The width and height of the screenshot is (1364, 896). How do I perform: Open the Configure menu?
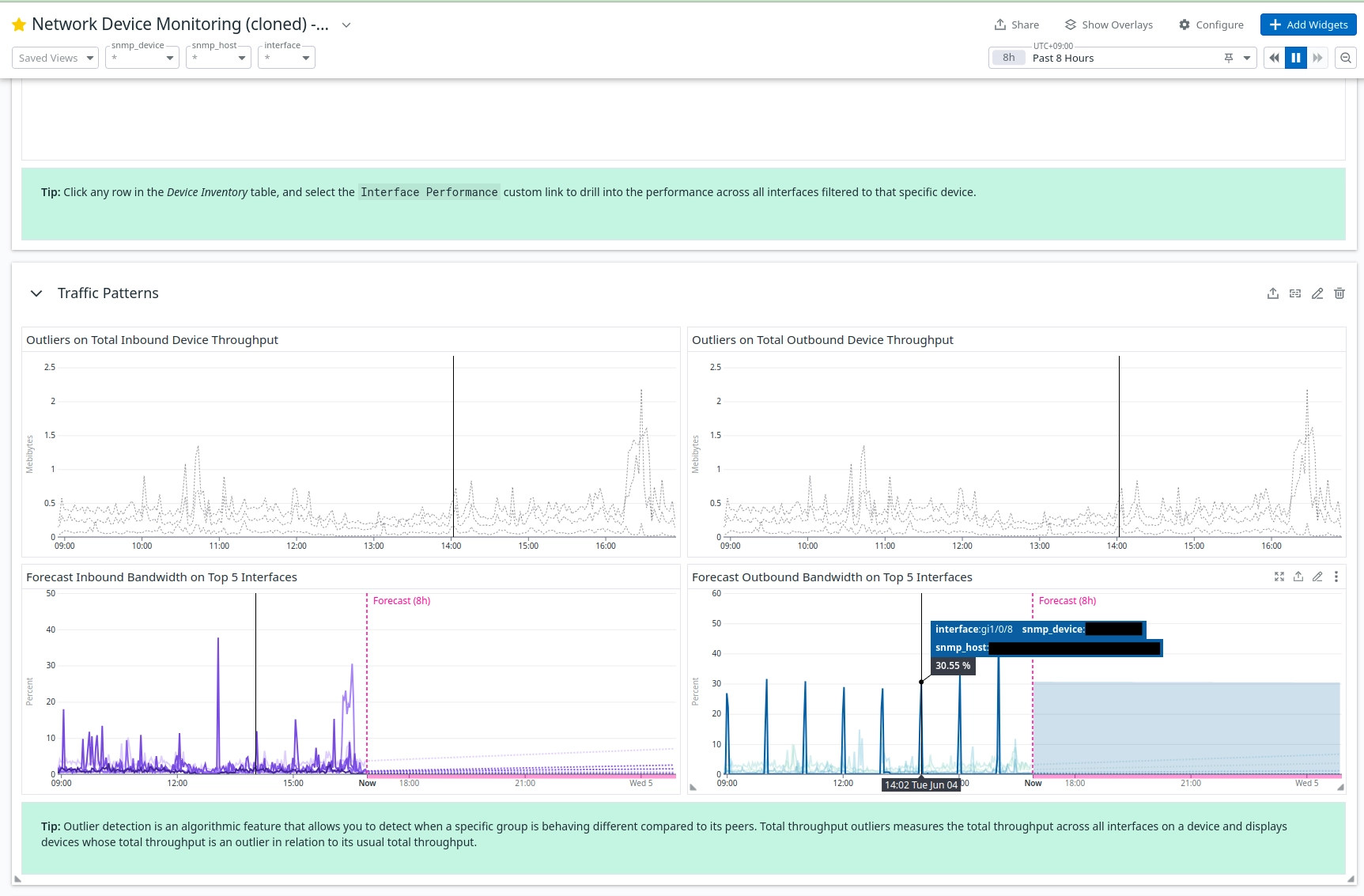pos(1211,25)
